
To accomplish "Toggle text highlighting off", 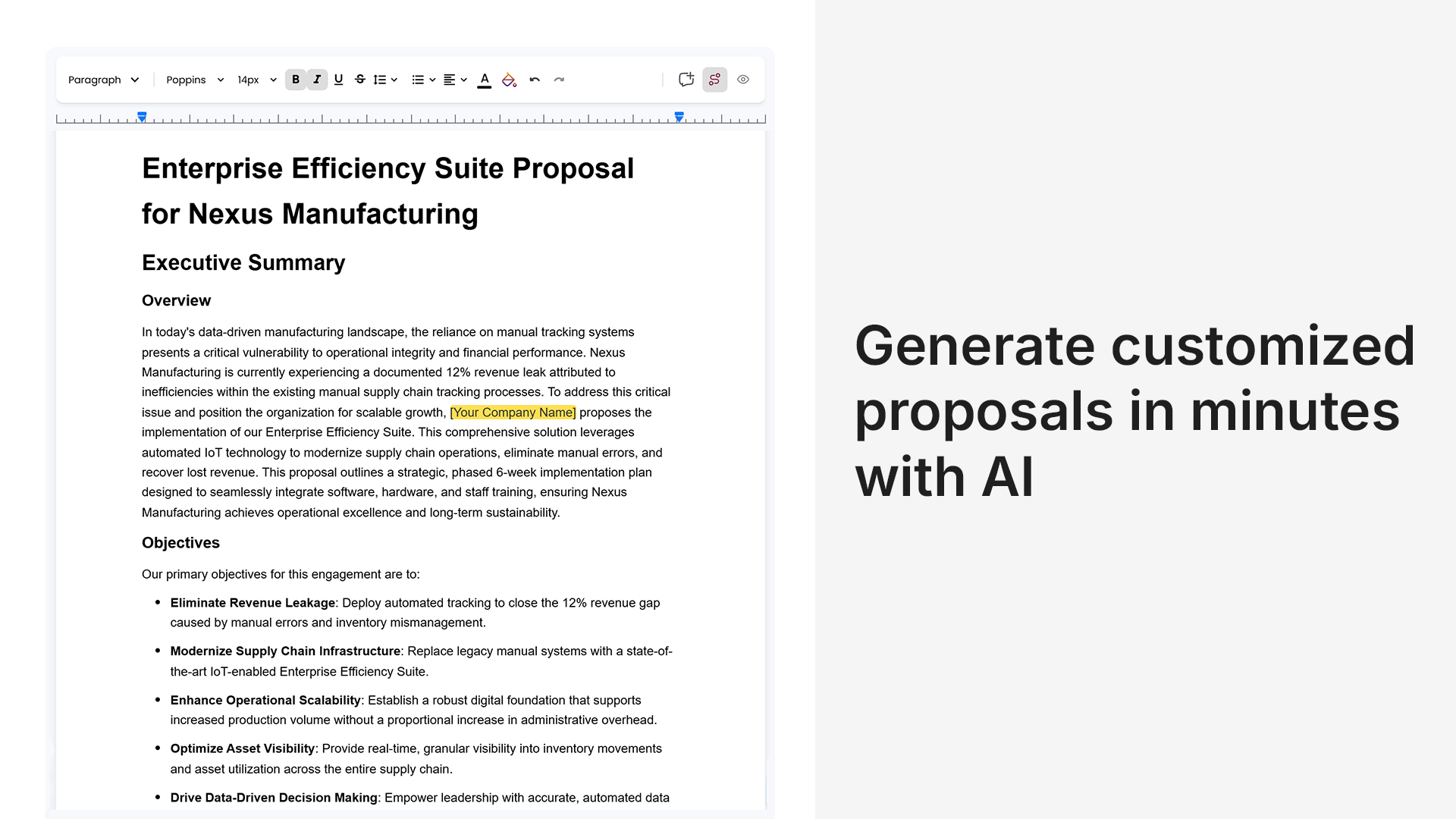I will pyautogui.click(x=508, y=80).
